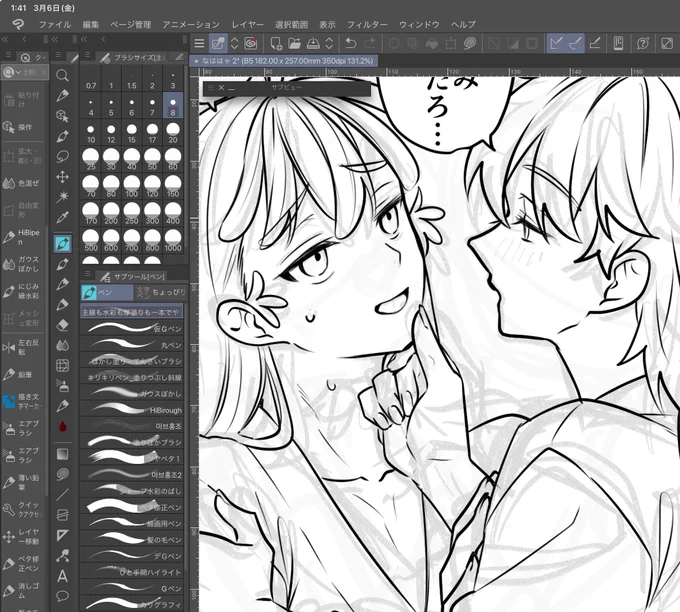Open the ファイル menu
The height and width of the screenshot is (612, 680).
coord(55,25)
